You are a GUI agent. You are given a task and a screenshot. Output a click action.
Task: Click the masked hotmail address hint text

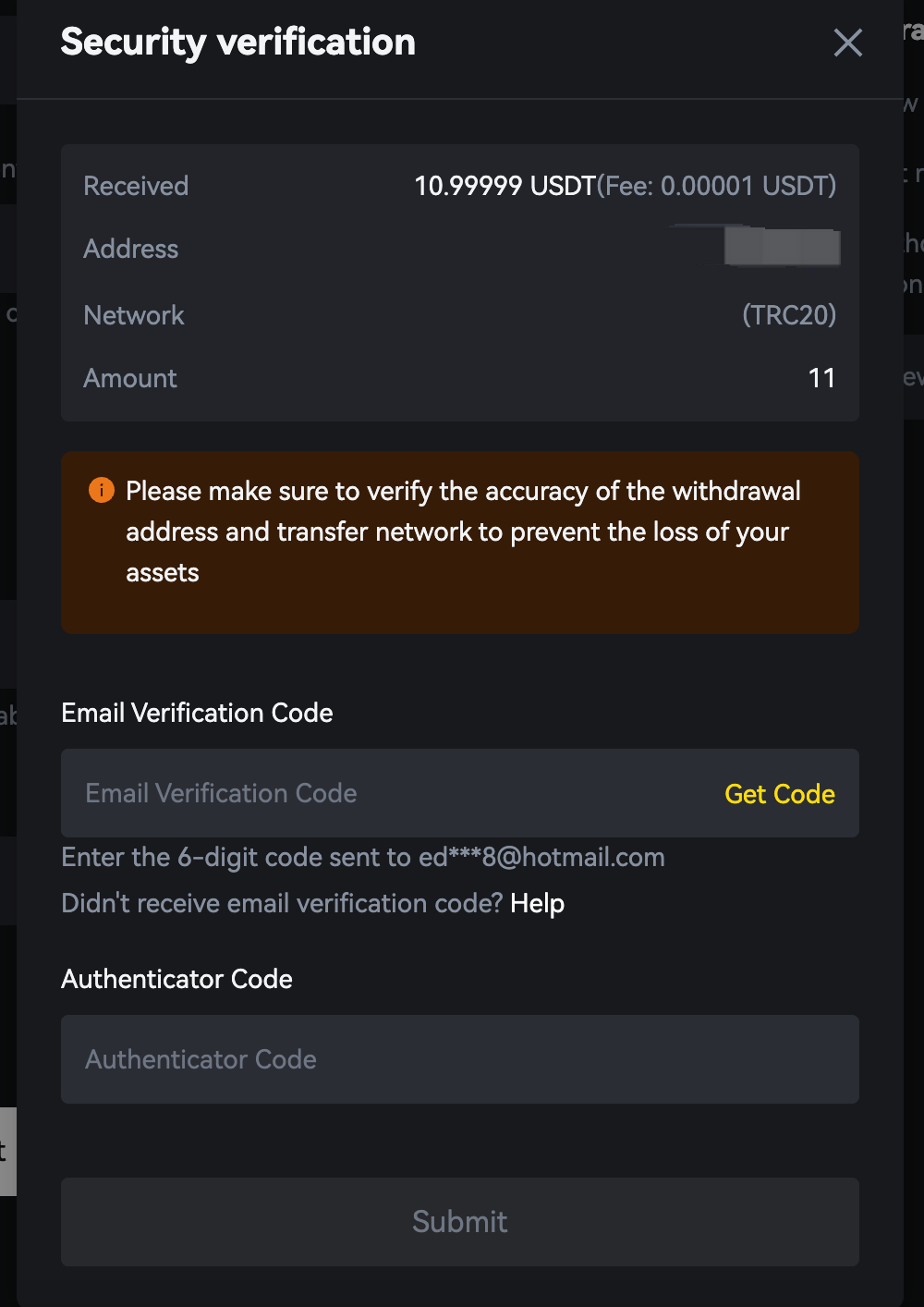click(362, 857)
